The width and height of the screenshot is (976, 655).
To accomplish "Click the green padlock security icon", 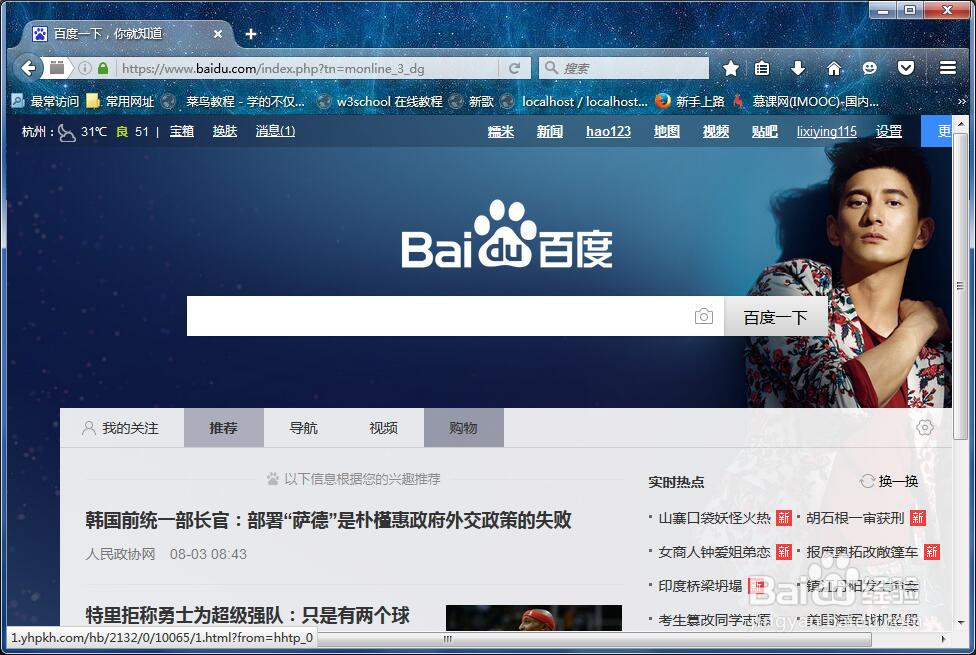I will [103, 68].
